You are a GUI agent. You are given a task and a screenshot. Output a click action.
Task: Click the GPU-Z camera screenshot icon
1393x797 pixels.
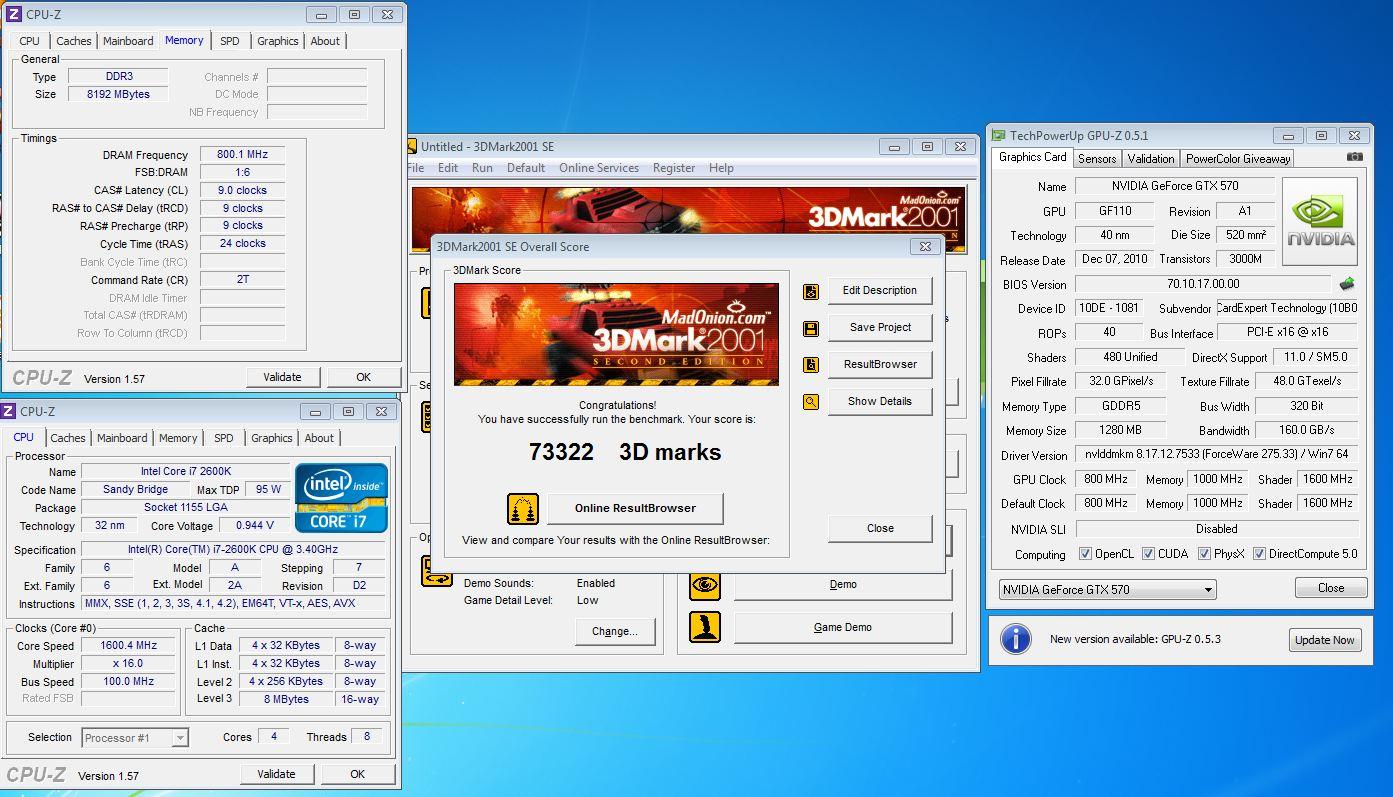1354,157
